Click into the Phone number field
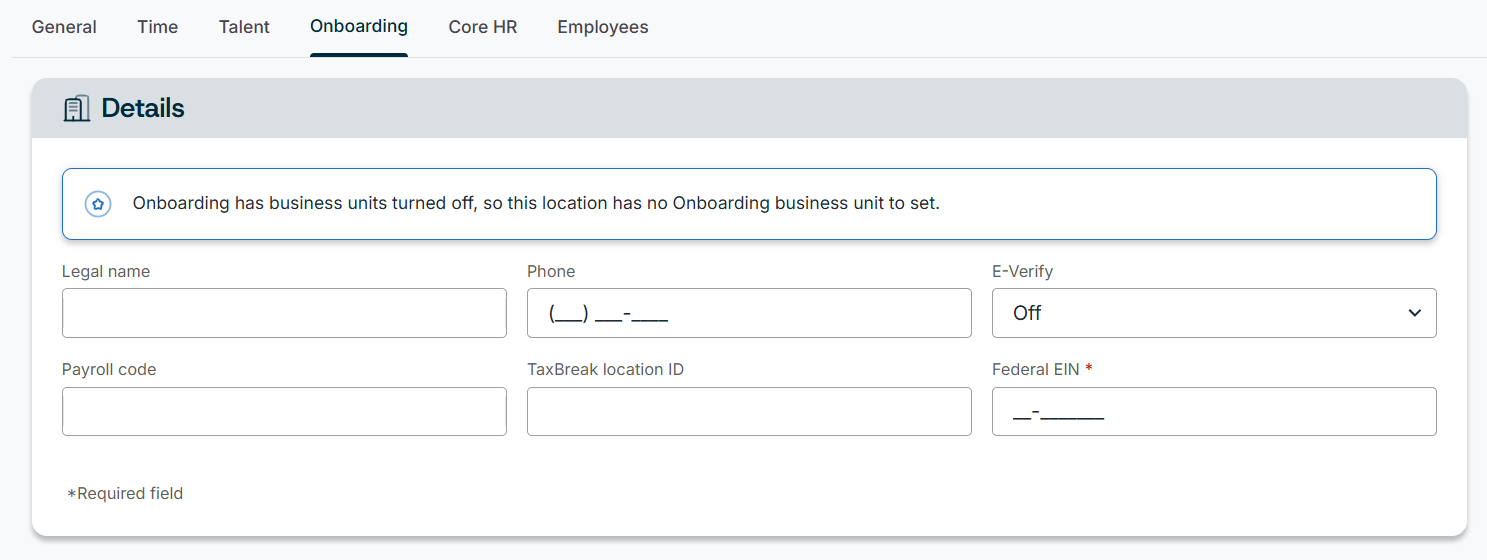Screen dimensions: 1487x560 tap(749, 313)
